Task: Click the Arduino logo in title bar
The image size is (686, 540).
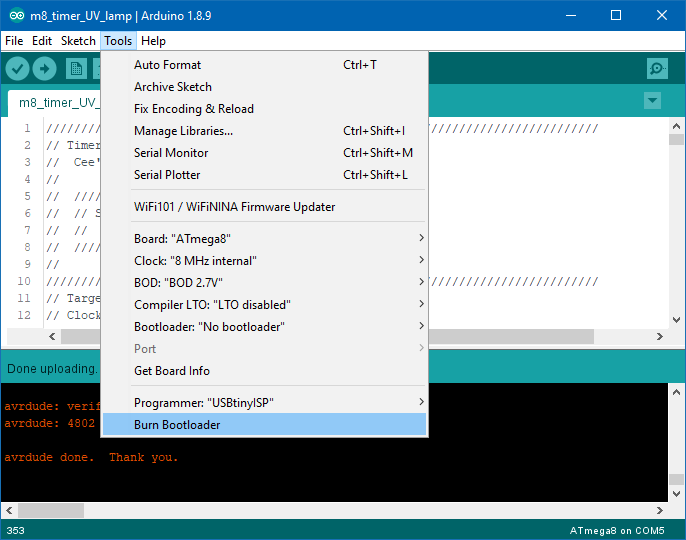Action: (17, 16)
